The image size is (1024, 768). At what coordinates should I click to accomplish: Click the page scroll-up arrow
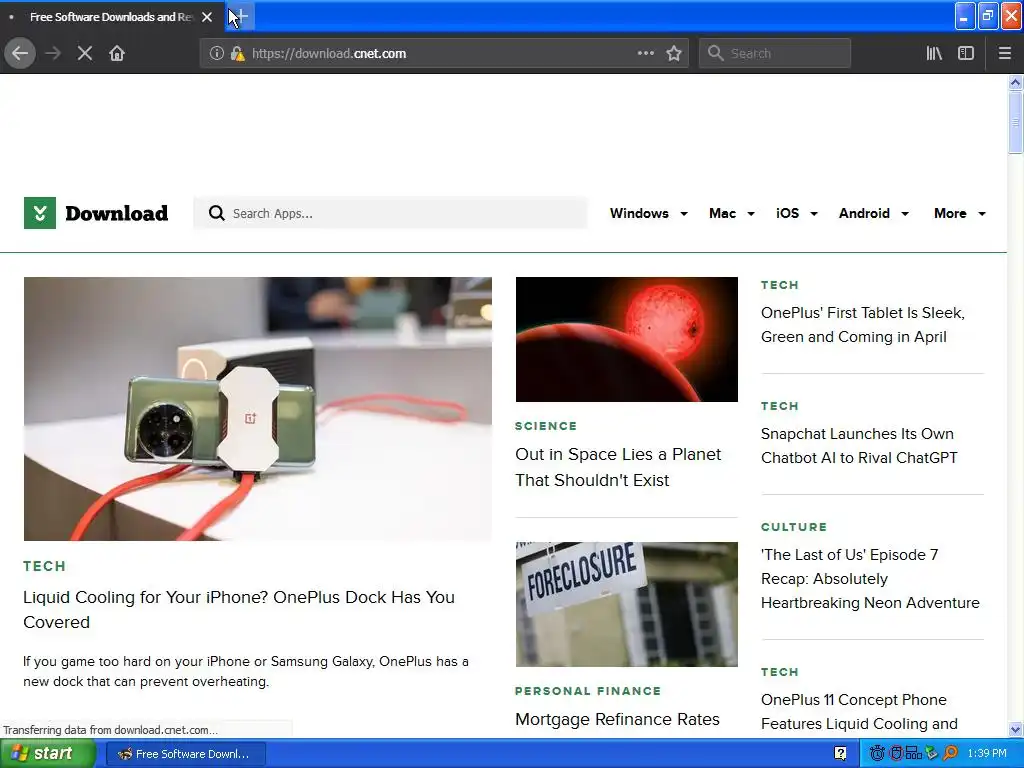[1015, 82]
